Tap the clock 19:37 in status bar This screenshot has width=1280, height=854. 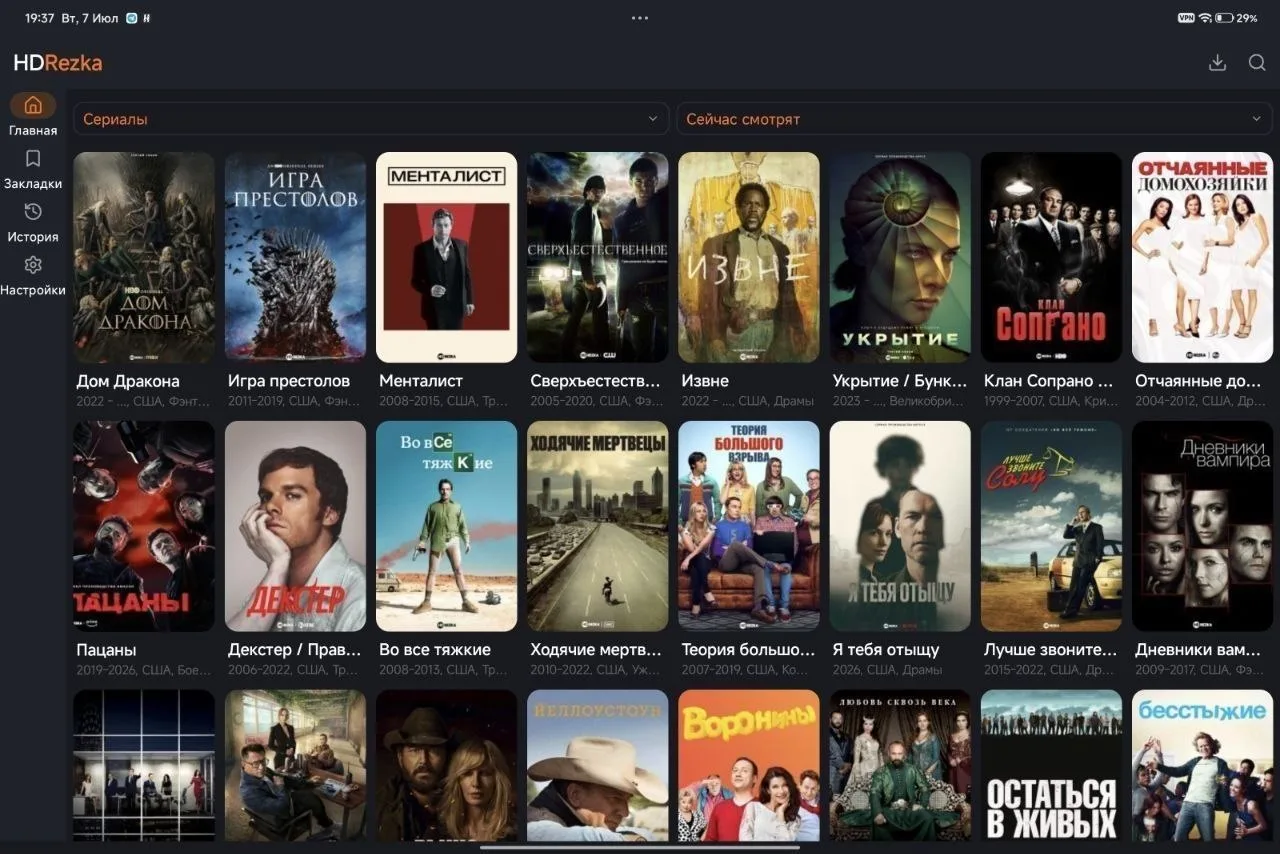click(40, 18)
